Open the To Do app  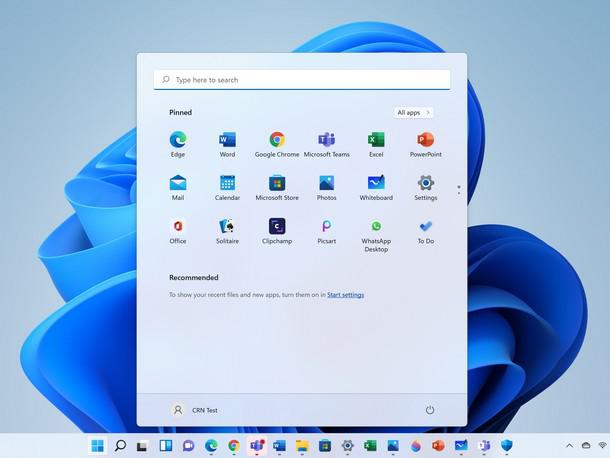tap(425, 226)
